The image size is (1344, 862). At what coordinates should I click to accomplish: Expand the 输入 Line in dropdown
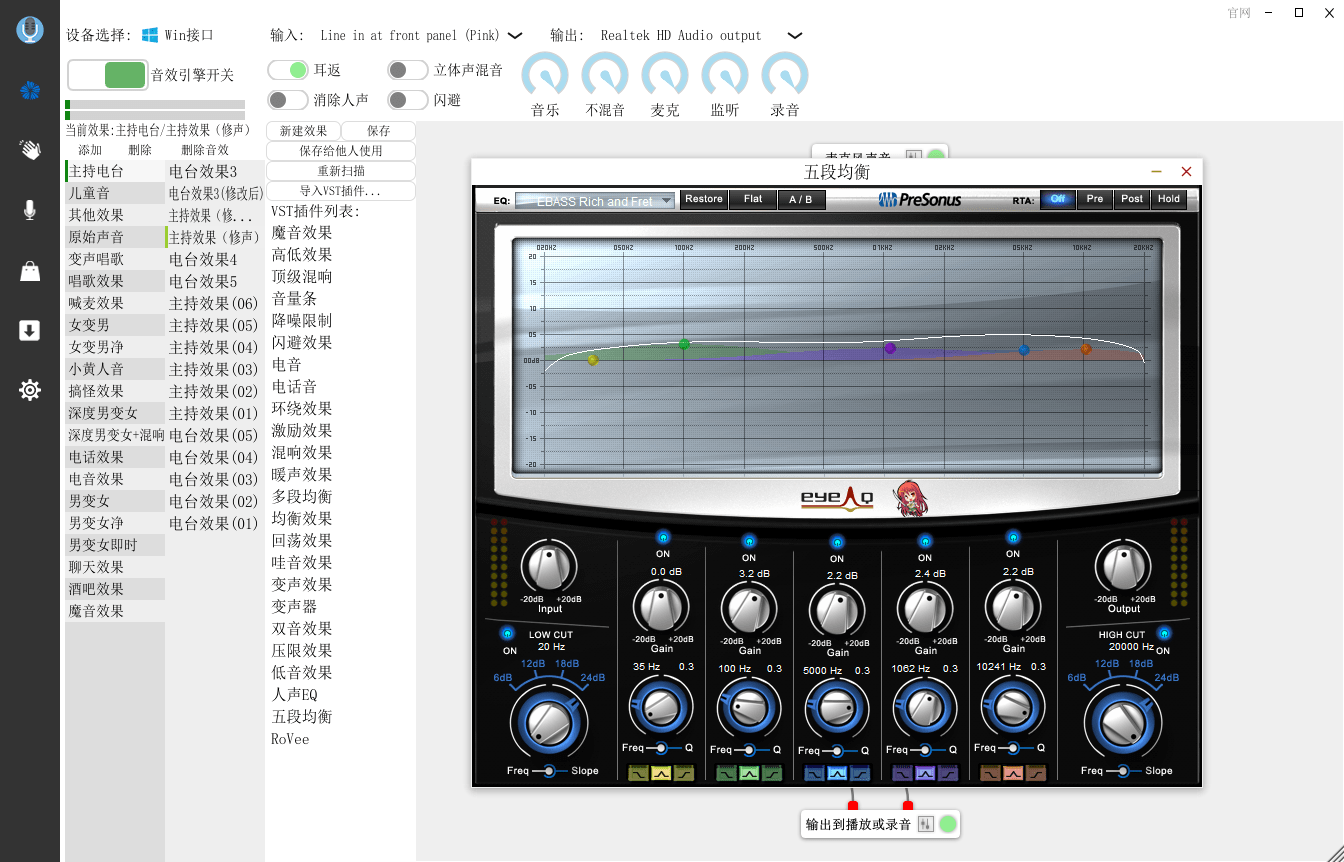[x=515, y=35]
